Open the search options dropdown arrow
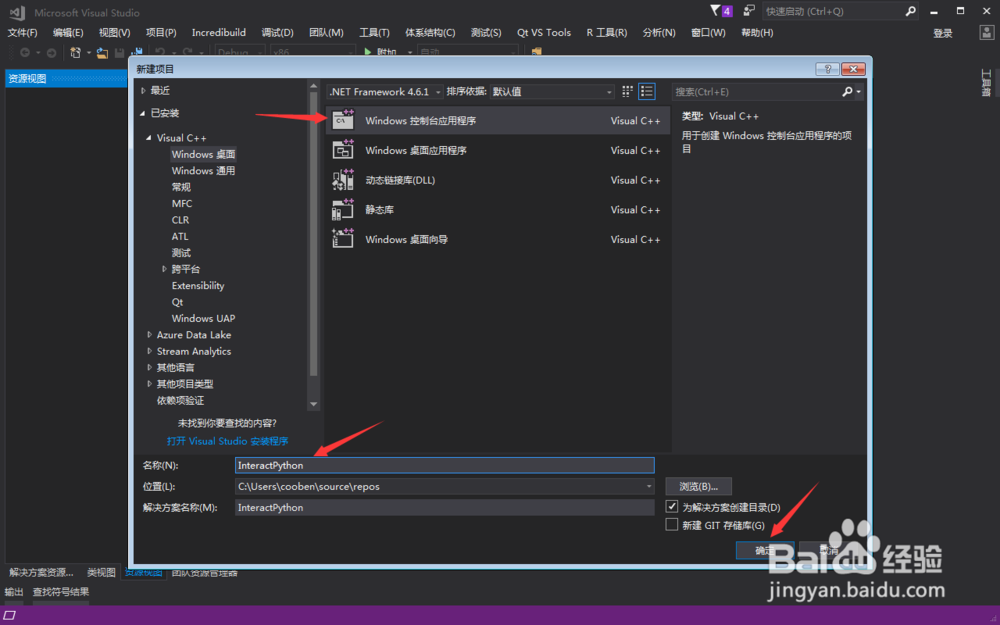 click(858, 92)
